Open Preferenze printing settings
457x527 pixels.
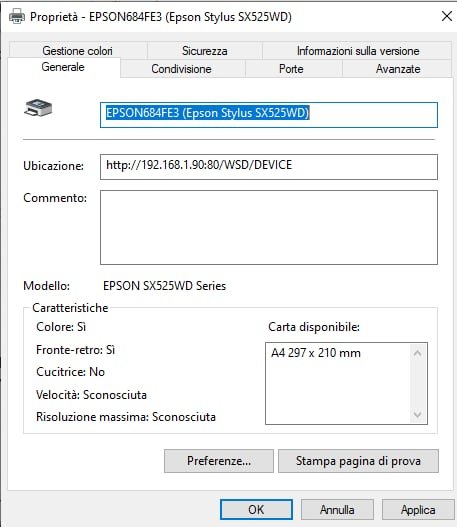[x=219, y=461]
